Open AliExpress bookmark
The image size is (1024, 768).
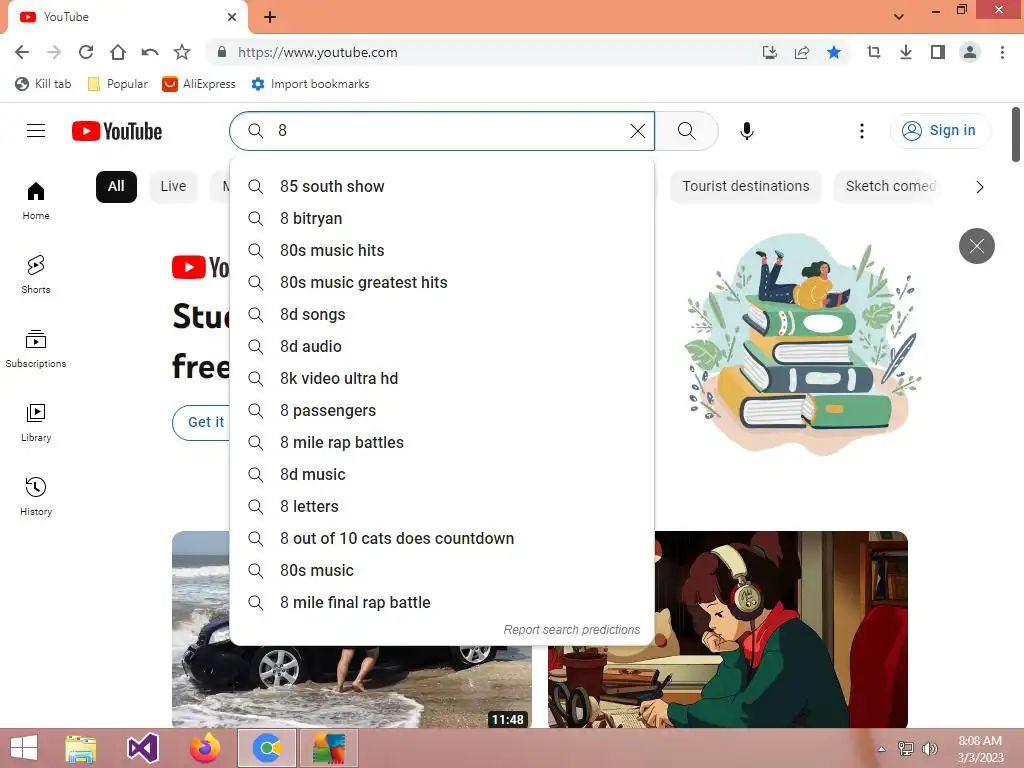click(x=199, y=84)
